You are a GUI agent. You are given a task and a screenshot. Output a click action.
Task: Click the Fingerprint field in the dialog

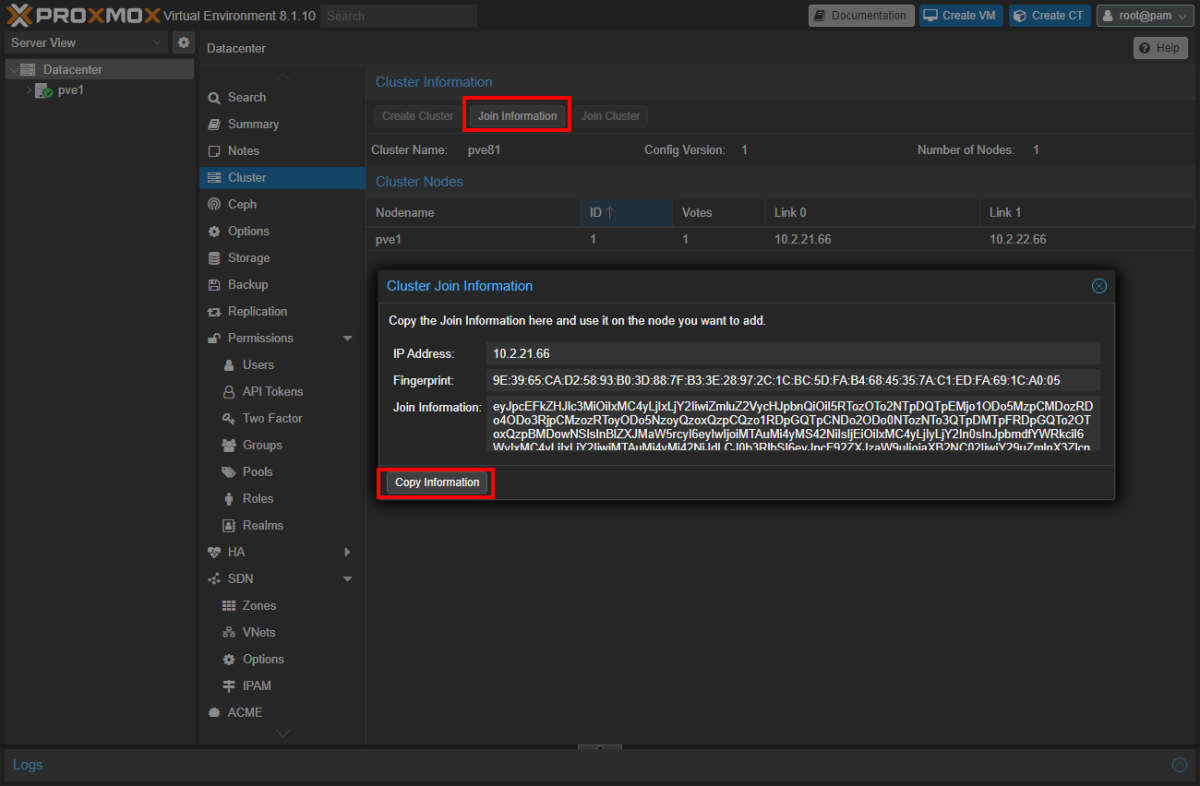pos(793,381)
